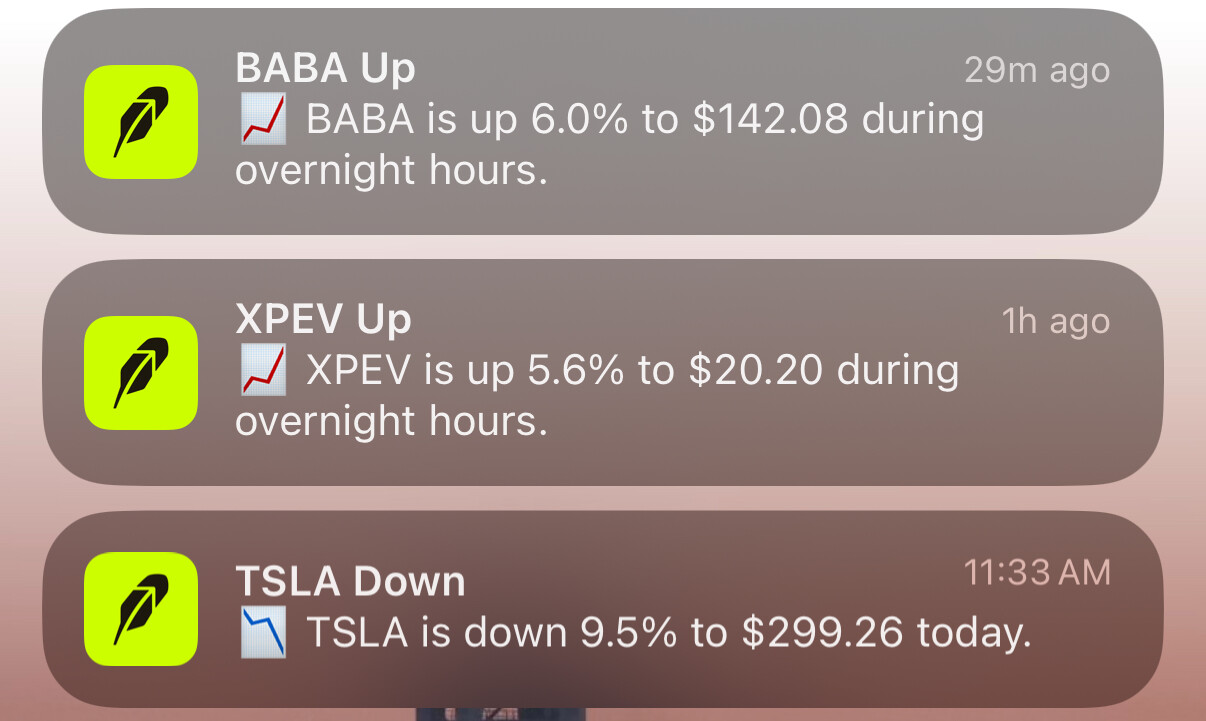Select the $20.20 price in the XPEV alert
1206x721 pixels.
tap(756, 370)
